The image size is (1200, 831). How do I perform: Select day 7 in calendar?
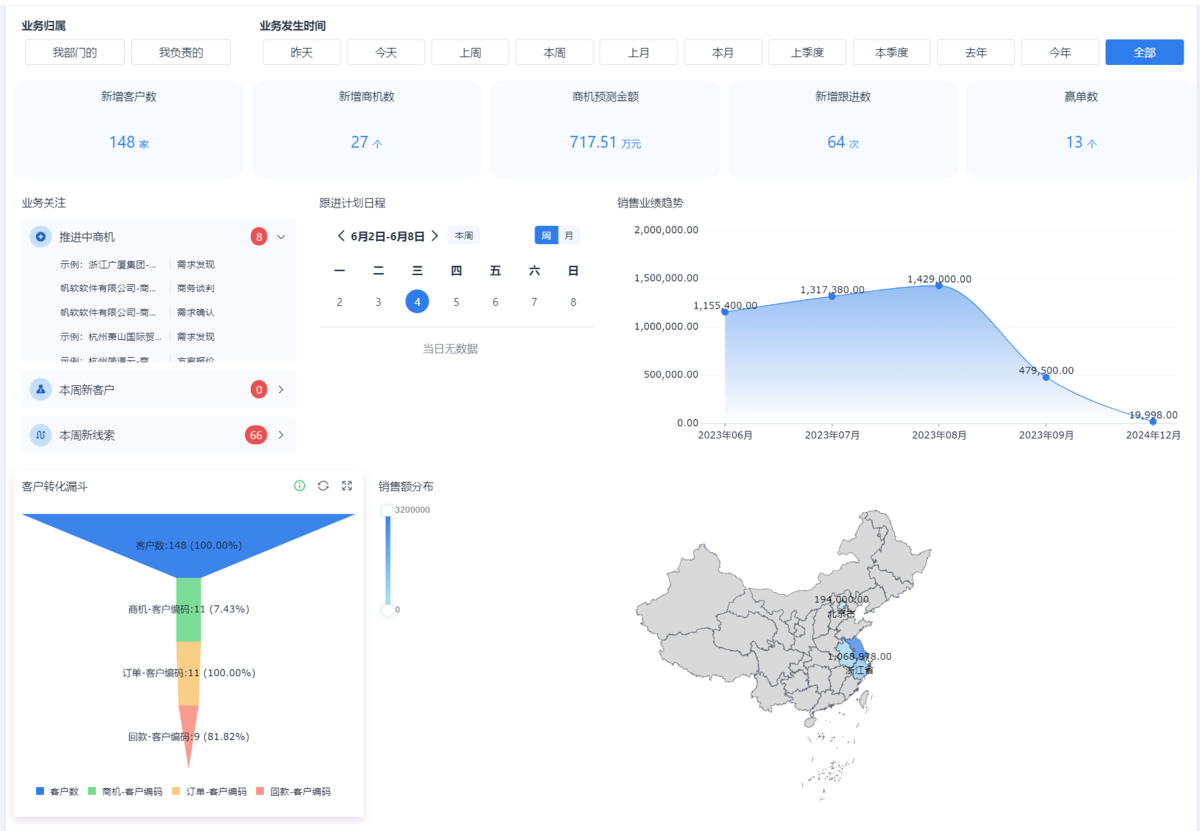pyautogui.click(x=534, y=302)
